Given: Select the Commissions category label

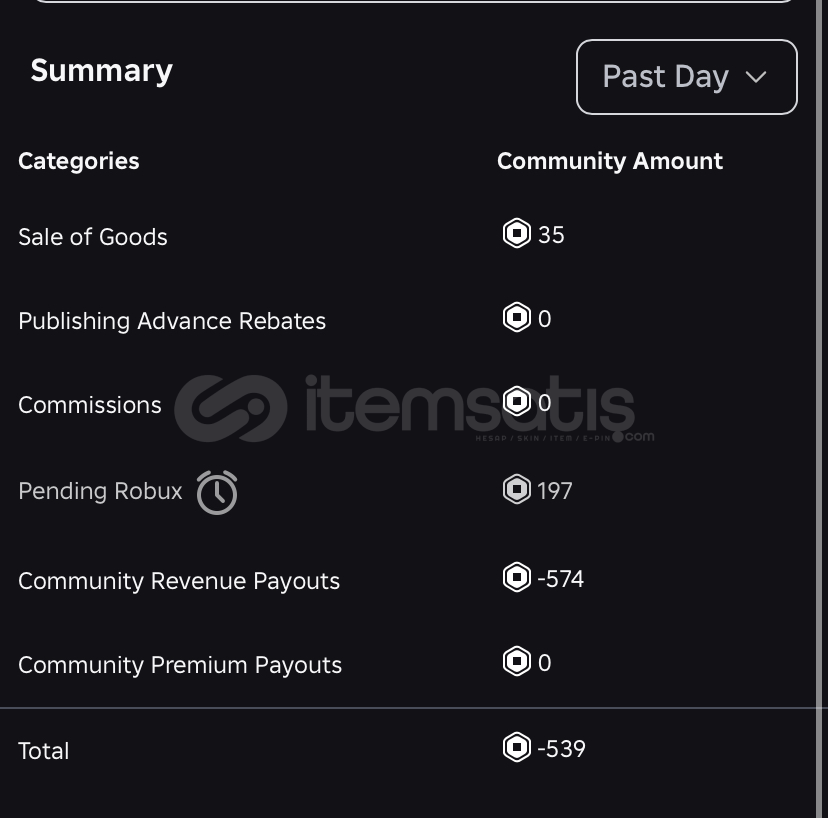Looking at the screenshot, I should (90, 405).
